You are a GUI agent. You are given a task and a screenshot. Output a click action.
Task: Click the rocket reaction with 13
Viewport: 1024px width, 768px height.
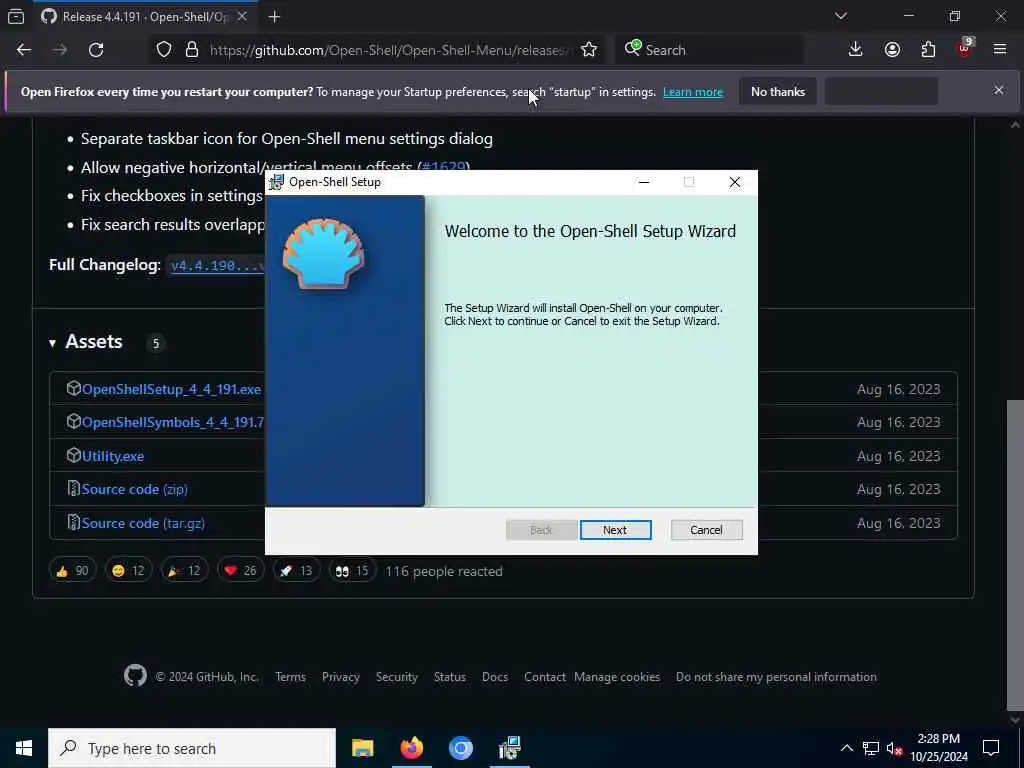point(296,571)
